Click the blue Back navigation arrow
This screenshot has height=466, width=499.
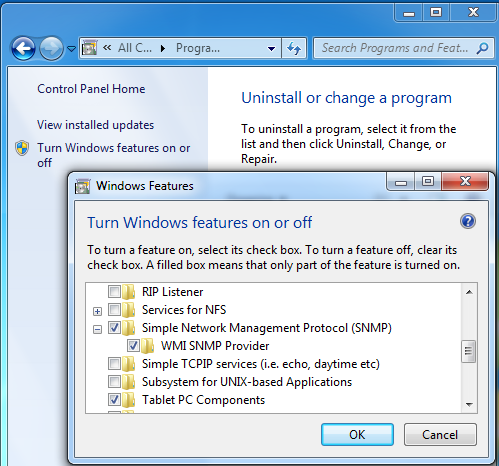click(x=23, y=49)
